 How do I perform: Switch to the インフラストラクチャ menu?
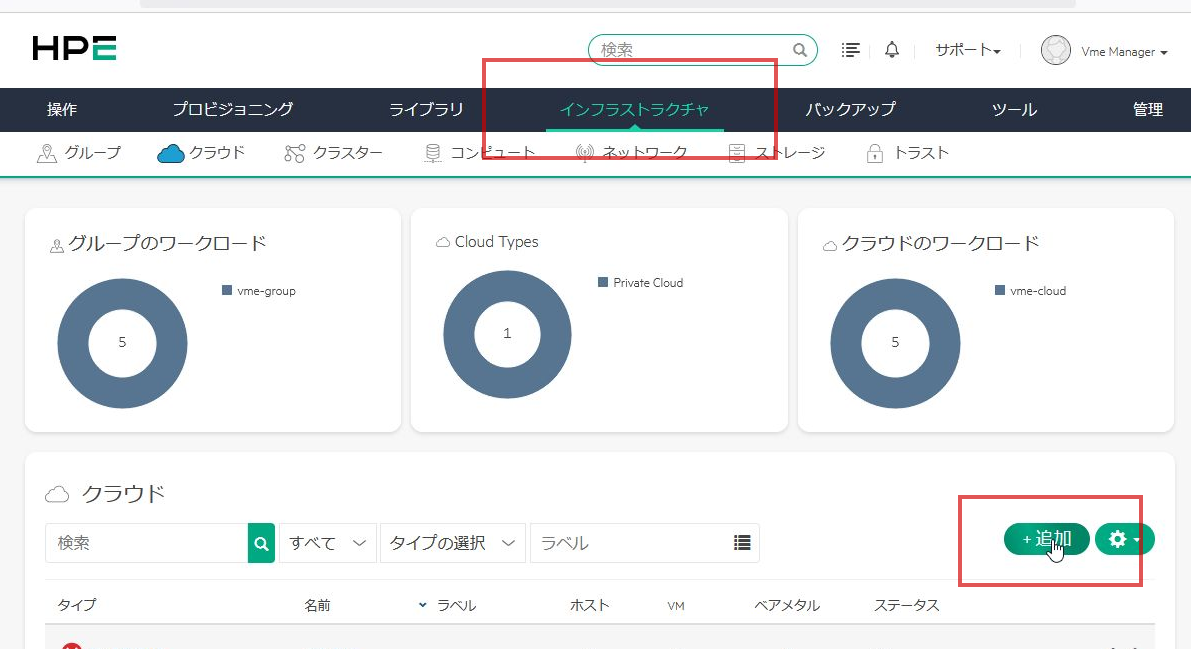[634, 110]
